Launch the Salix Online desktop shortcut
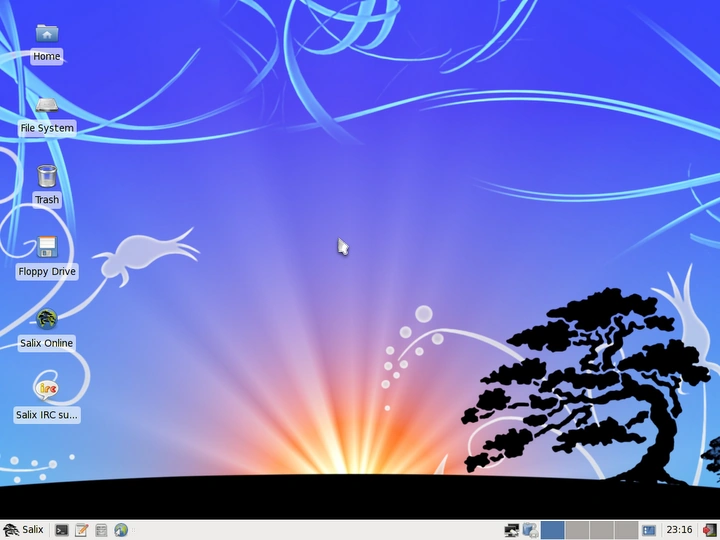The image size is (720, 540). [x=47, y=319]
